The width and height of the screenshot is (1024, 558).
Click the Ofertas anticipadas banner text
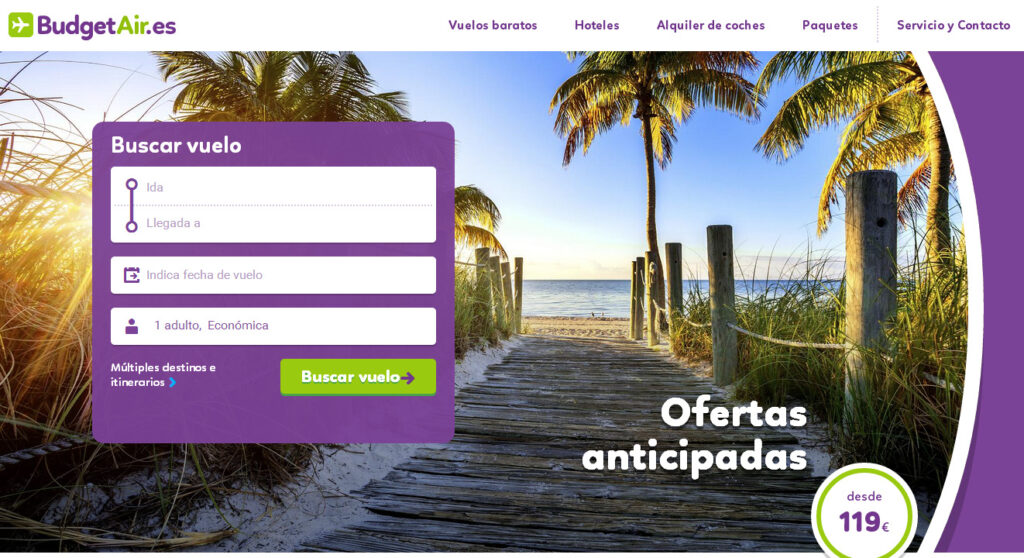coord(695,435)
